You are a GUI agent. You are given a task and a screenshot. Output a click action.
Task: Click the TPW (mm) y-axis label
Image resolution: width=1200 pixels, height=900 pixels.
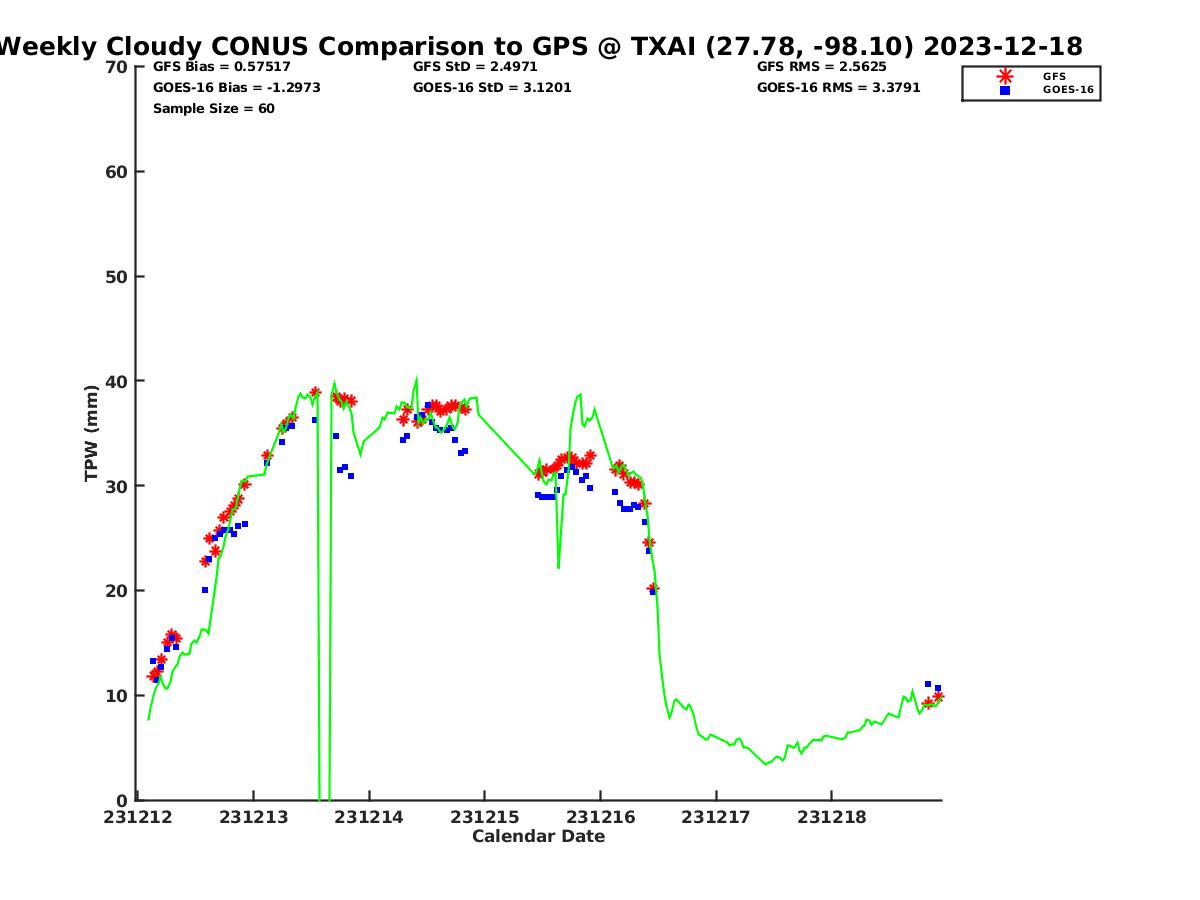pos(92,433)
